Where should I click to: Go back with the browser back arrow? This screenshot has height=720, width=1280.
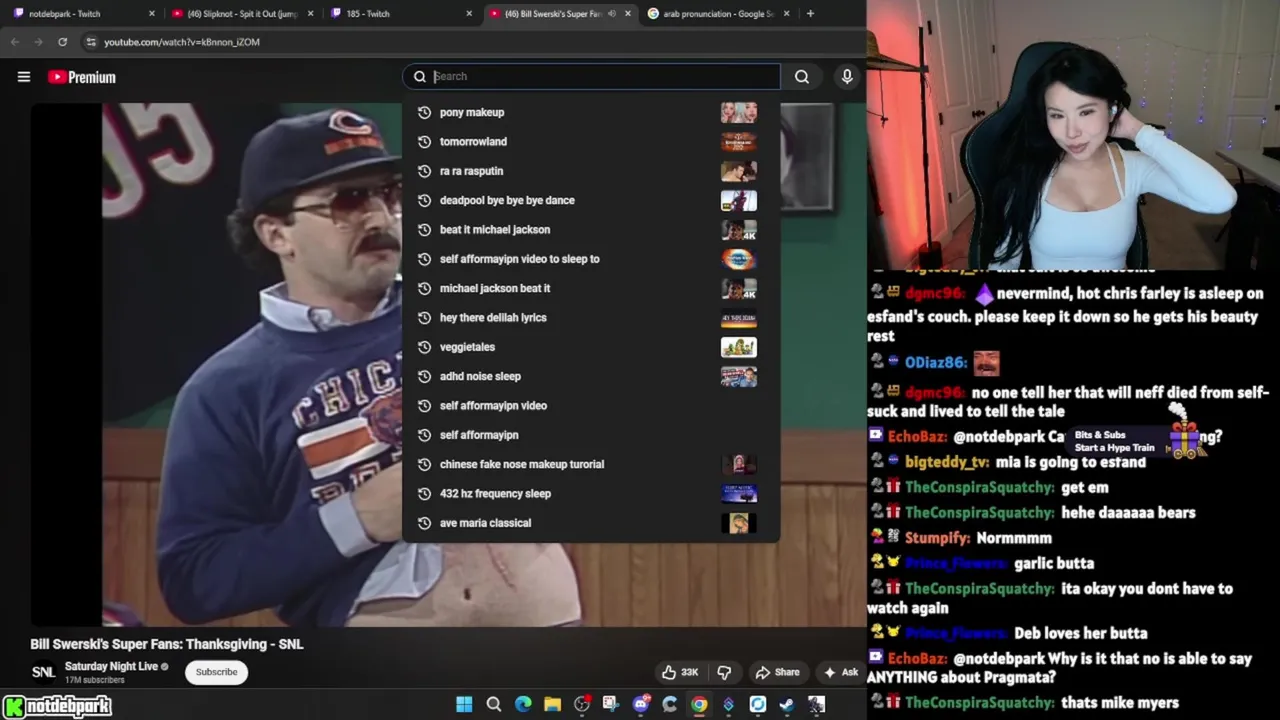(x=15, y=42)
